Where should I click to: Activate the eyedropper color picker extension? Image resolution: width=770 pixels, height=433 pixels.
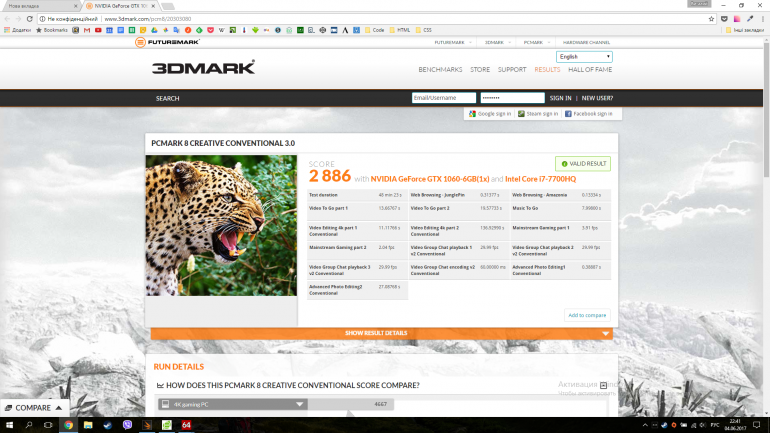click(750, 19)
